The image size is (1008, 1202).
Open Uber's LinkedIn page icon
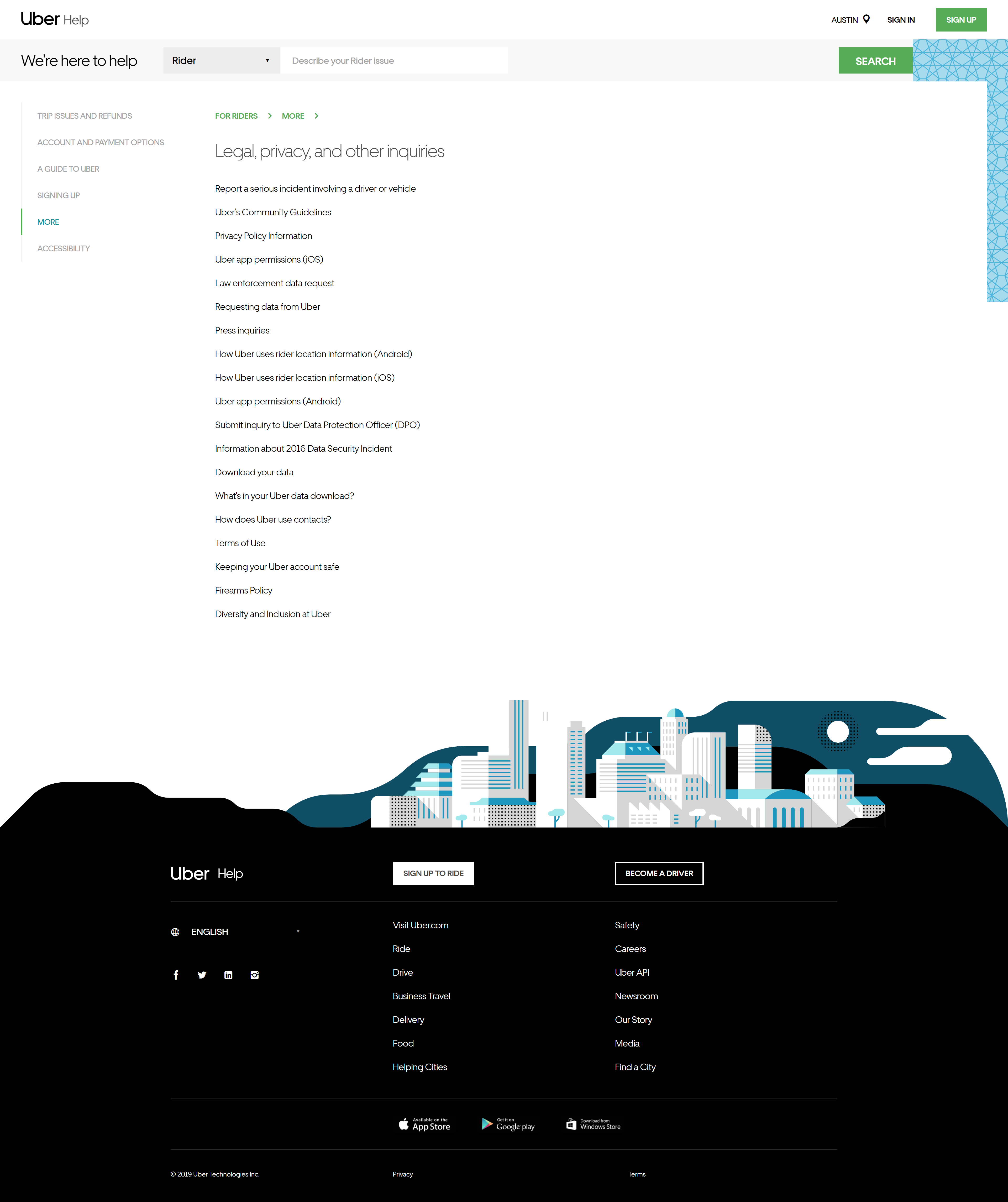click(x=228, y=975)
